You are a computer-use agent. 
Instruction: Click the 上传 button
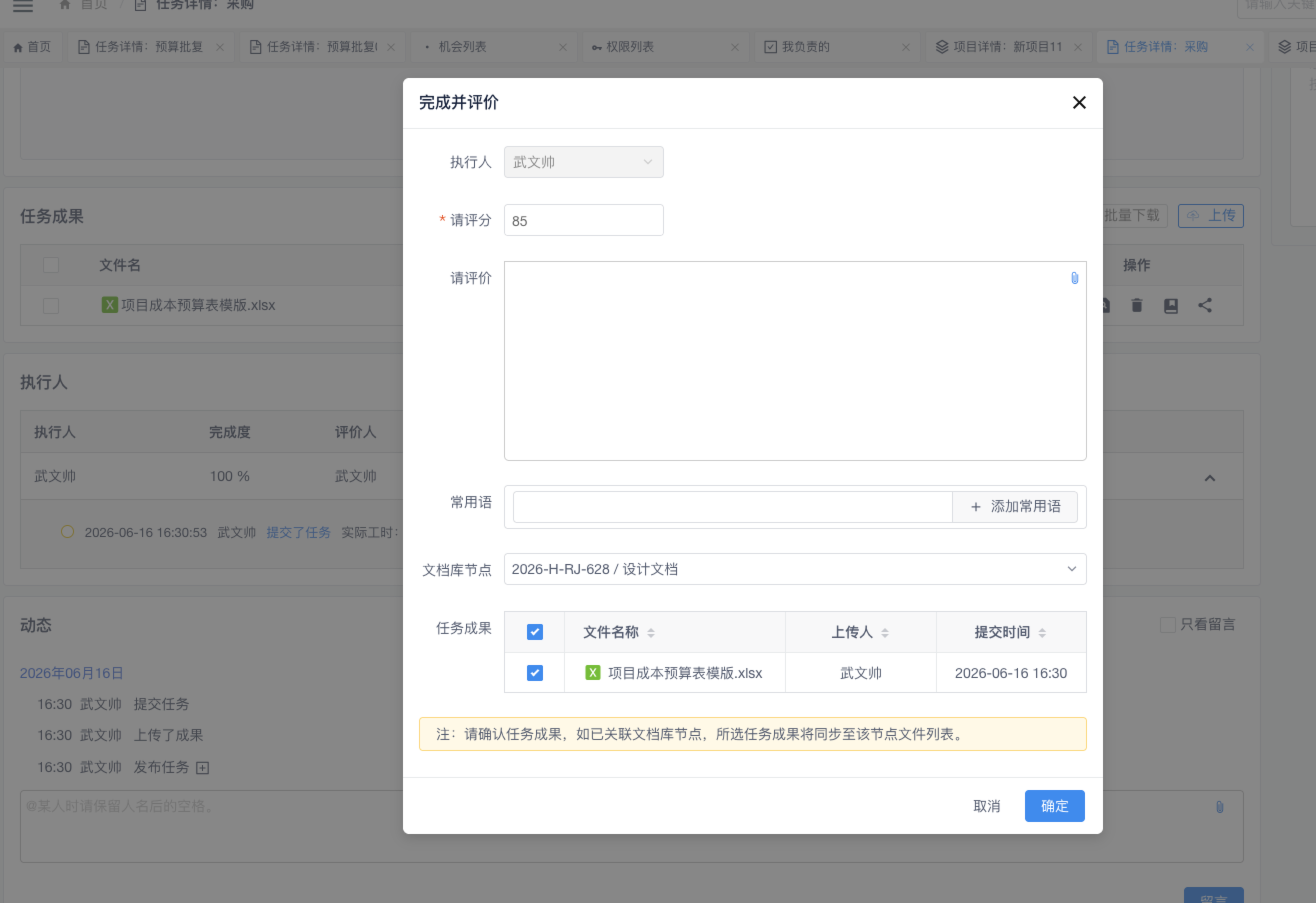(x=1211, y=215)
